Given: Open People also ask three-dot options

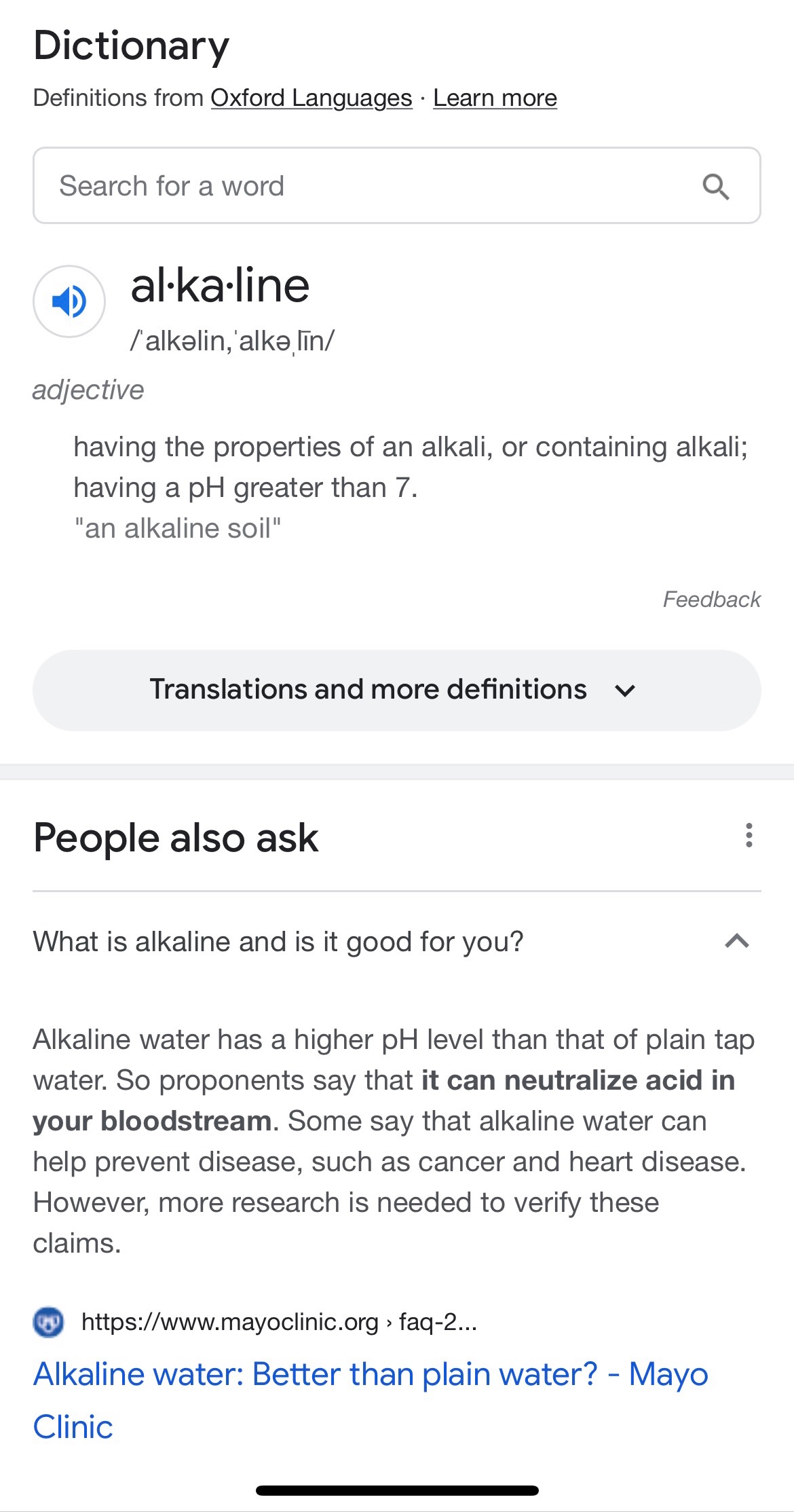Looking at the screenshot, I should (x=749, y=835).
